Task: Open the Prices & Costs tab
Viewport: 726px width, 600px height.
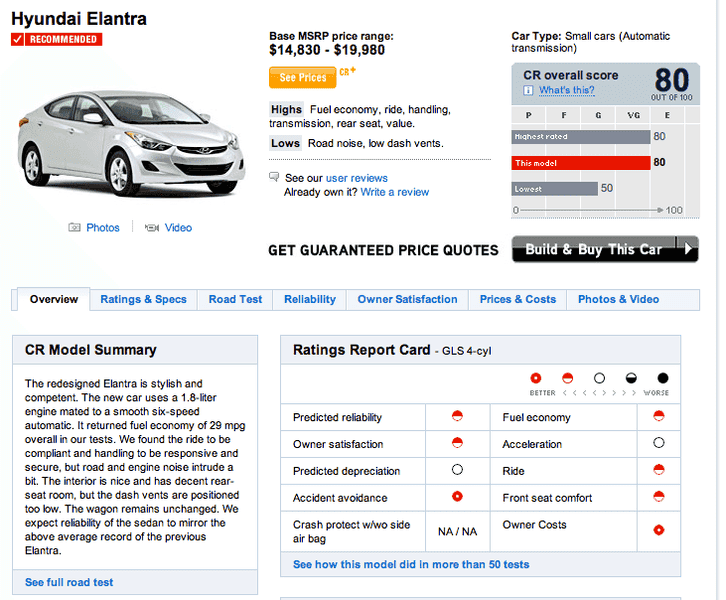Action: [x=518, y=299]
